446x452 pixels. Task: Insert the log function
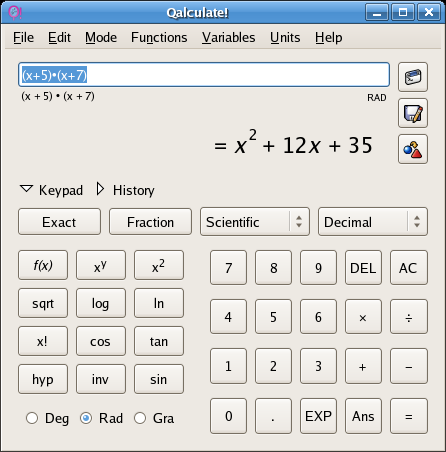coord(101,303)
